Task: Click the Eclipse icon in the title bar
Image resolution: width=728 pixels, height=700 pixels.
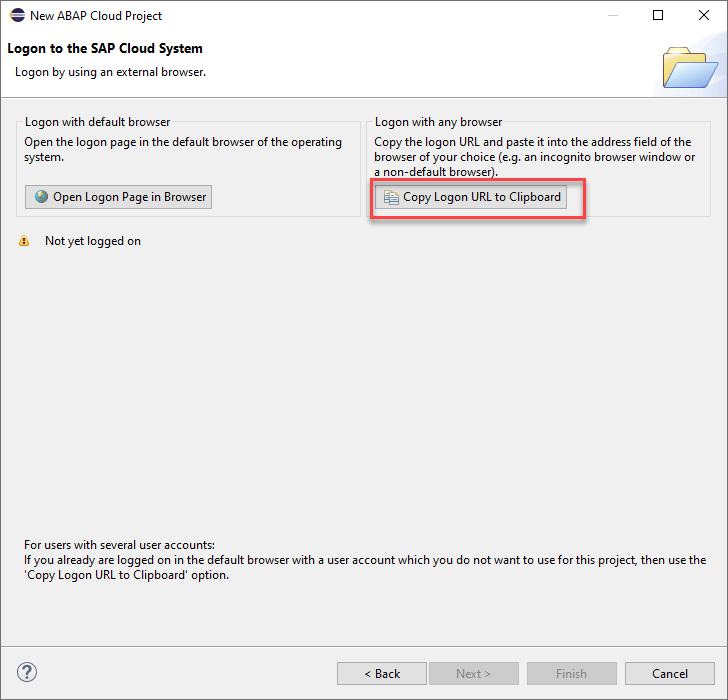Action: (x=17, y=15)
